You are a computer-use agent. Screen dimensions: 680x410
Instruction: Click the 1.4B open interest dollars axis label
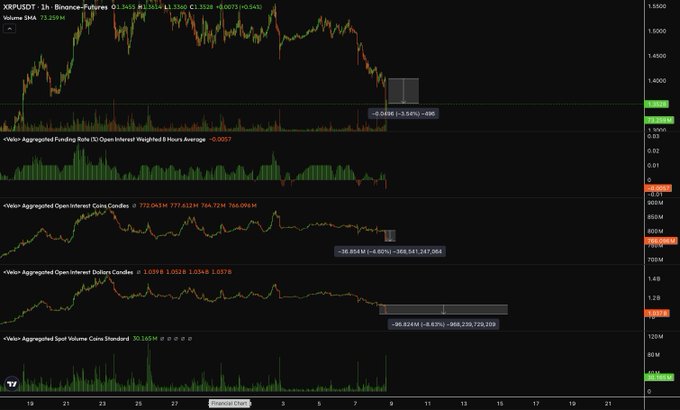coord(654,279)
